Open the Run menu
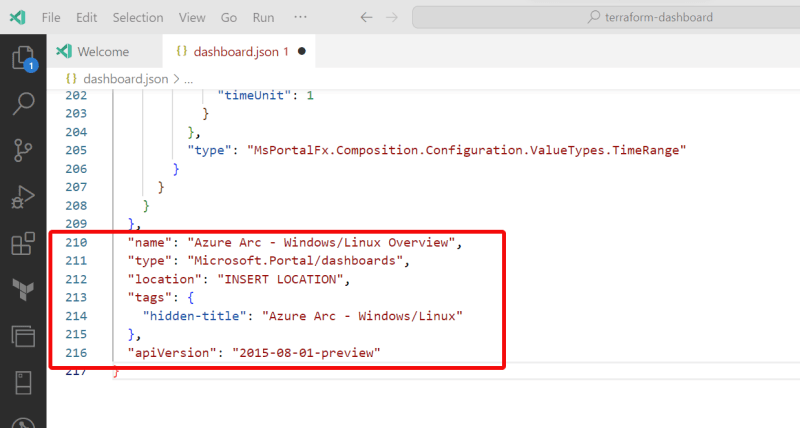Screen dimensions: 800x428 [x=263, y=17]
